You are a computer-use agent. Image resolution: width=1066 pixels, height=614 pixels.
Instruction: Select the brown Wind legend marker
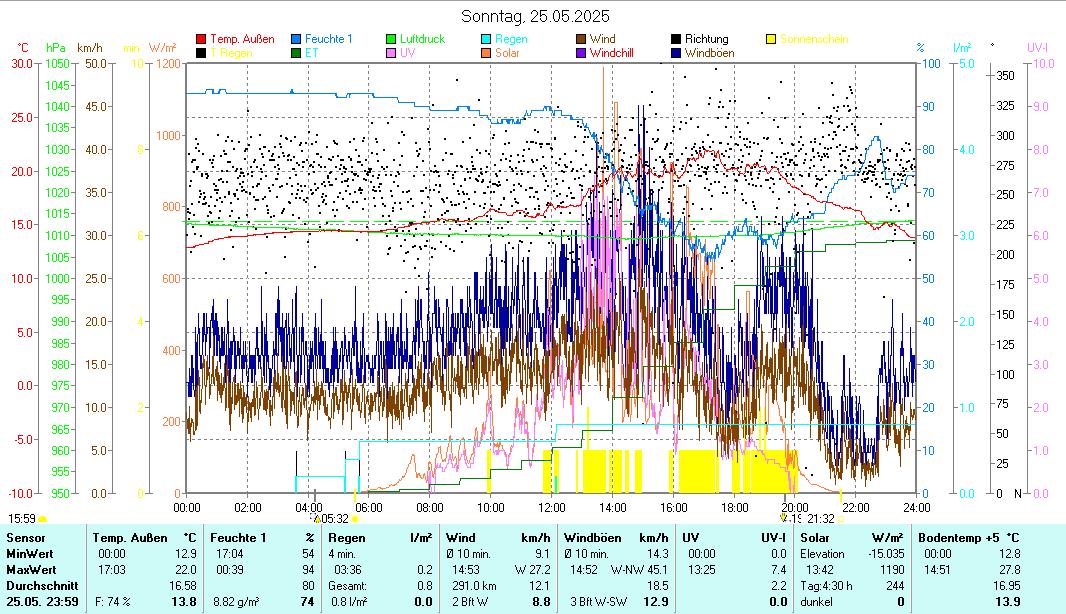pos(581,40)
